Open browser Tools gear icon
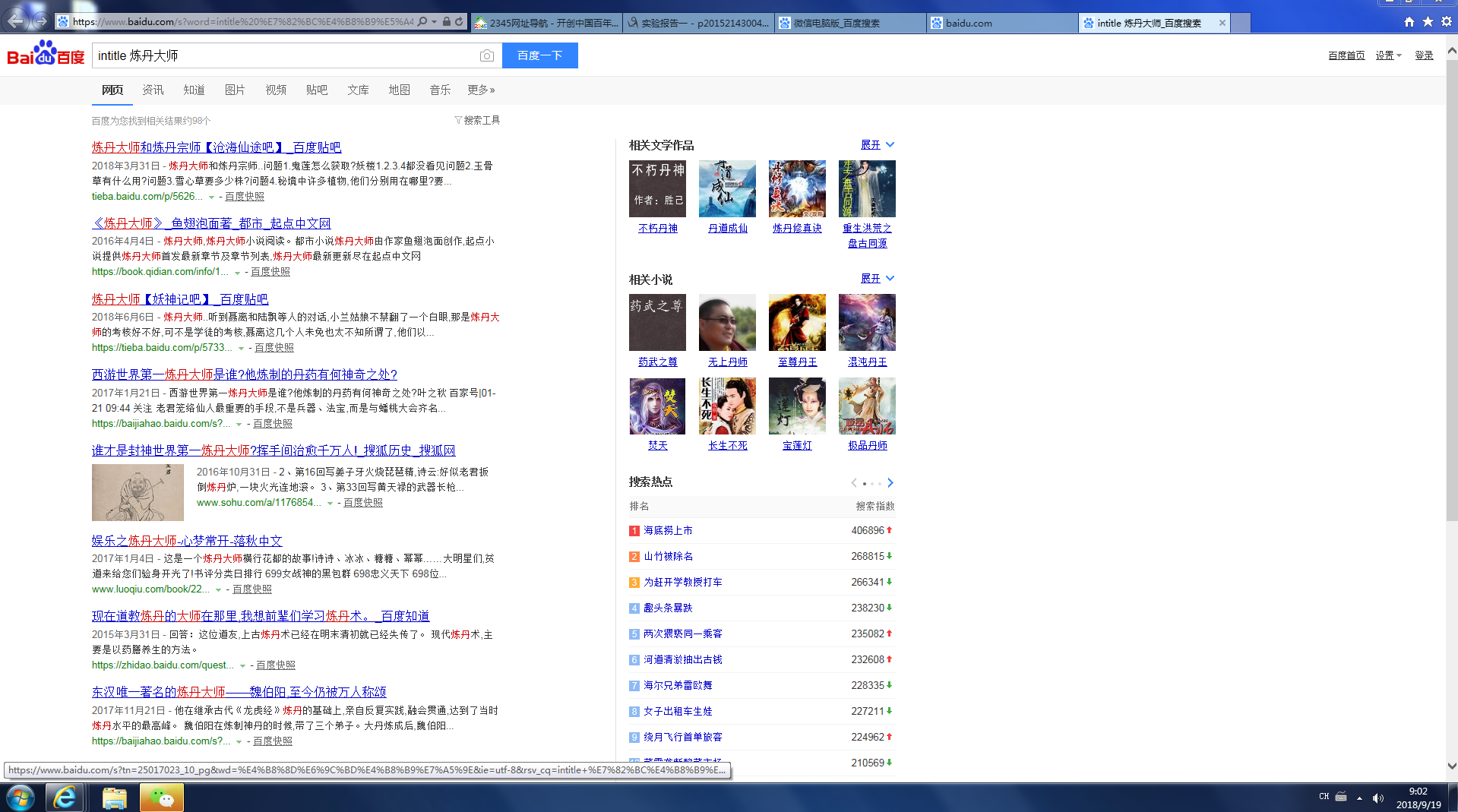The width and height of the screenshot is (1458, 812). (x=1447, y=22)
